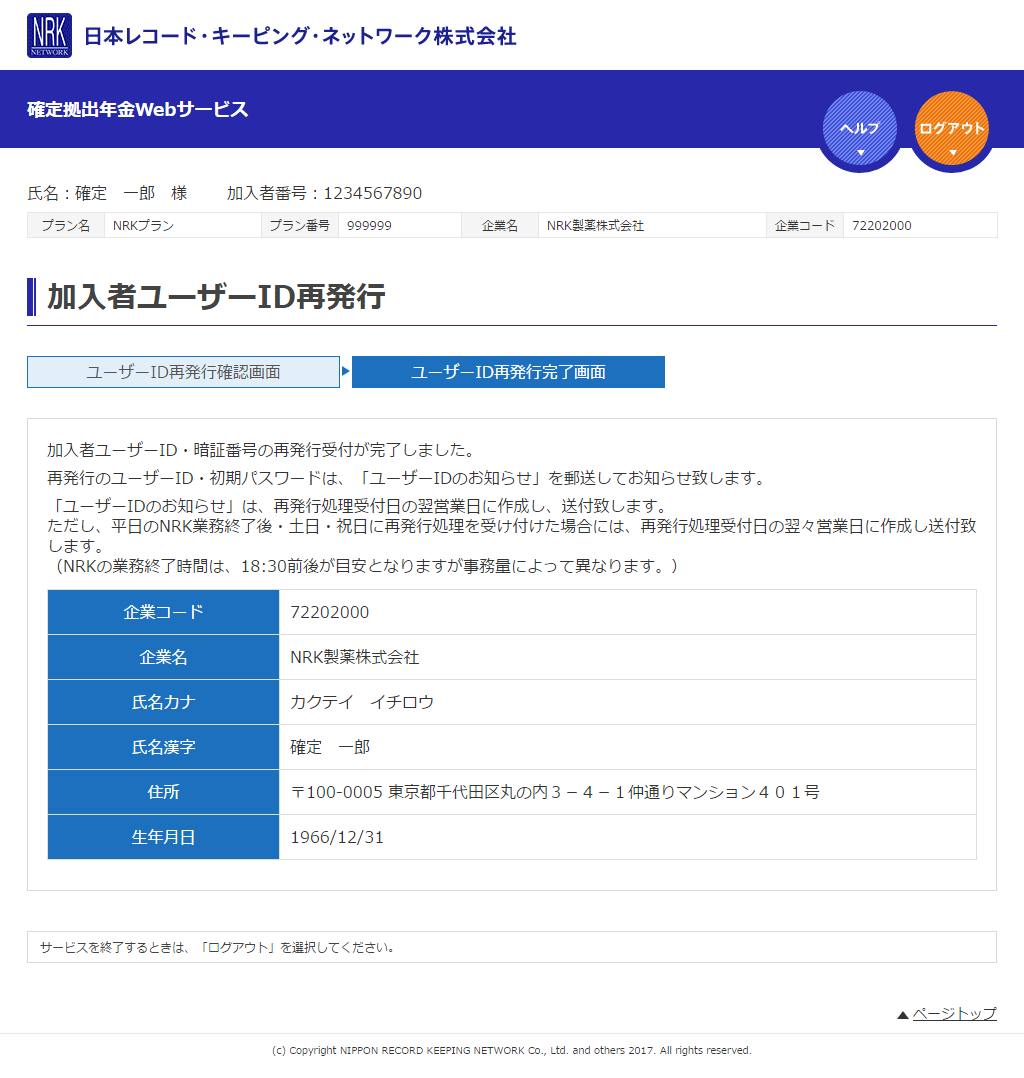Screen dimensions: 1024x1078
Task: Click the 氏名カナ table header cell
Action: click(164, 702)
